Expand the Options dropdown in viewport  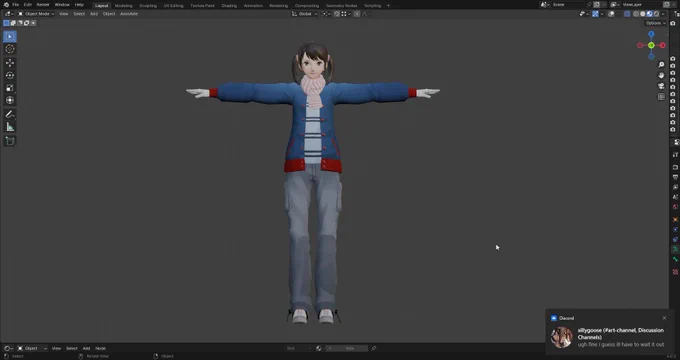click(x=655, y=23)
